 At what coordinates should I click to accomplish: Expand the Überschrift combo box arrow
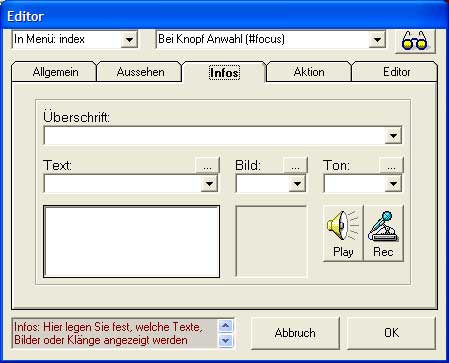(x=393, y=135)
